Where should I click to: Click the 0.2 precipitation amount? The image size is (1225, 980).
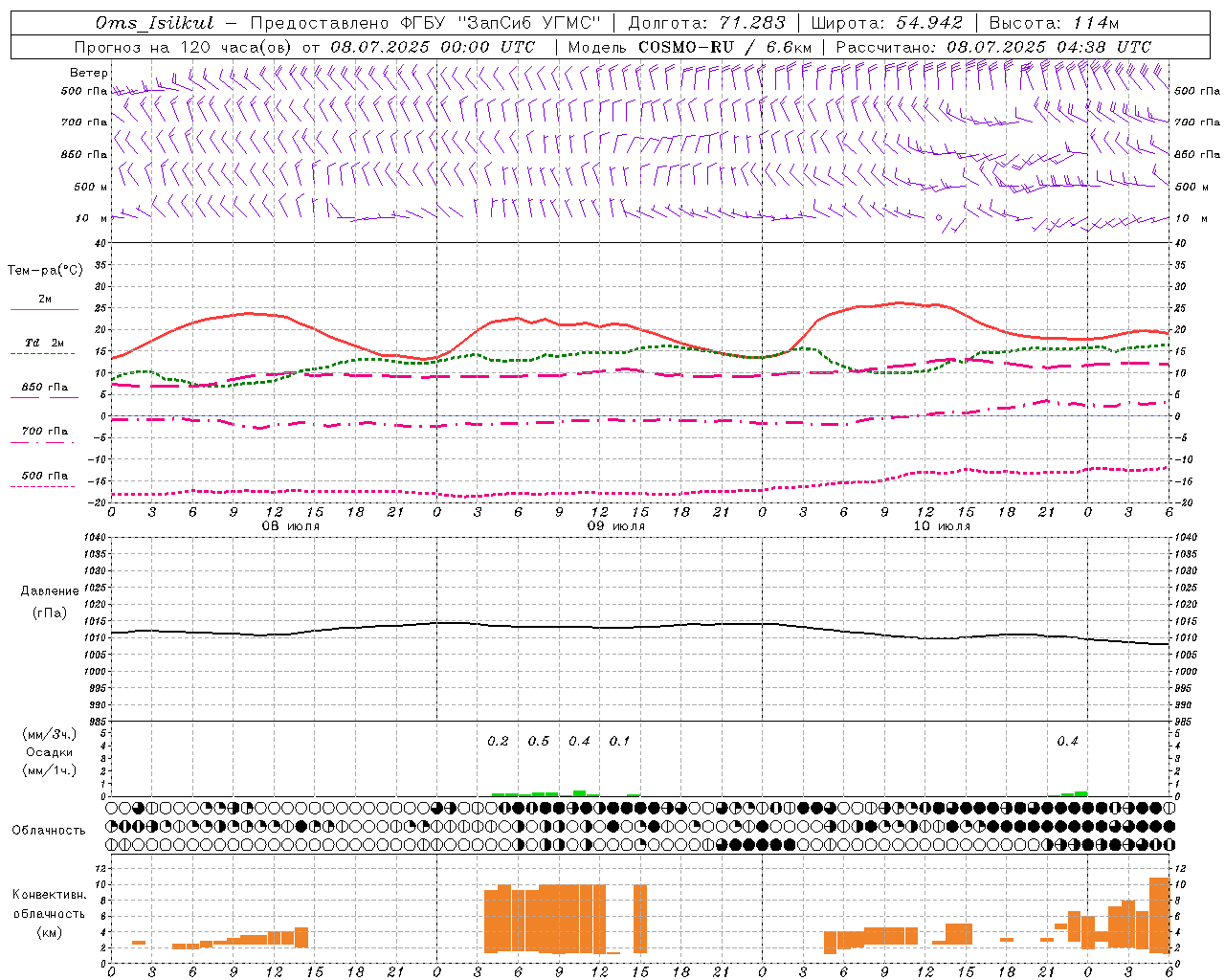pos(498,741)
